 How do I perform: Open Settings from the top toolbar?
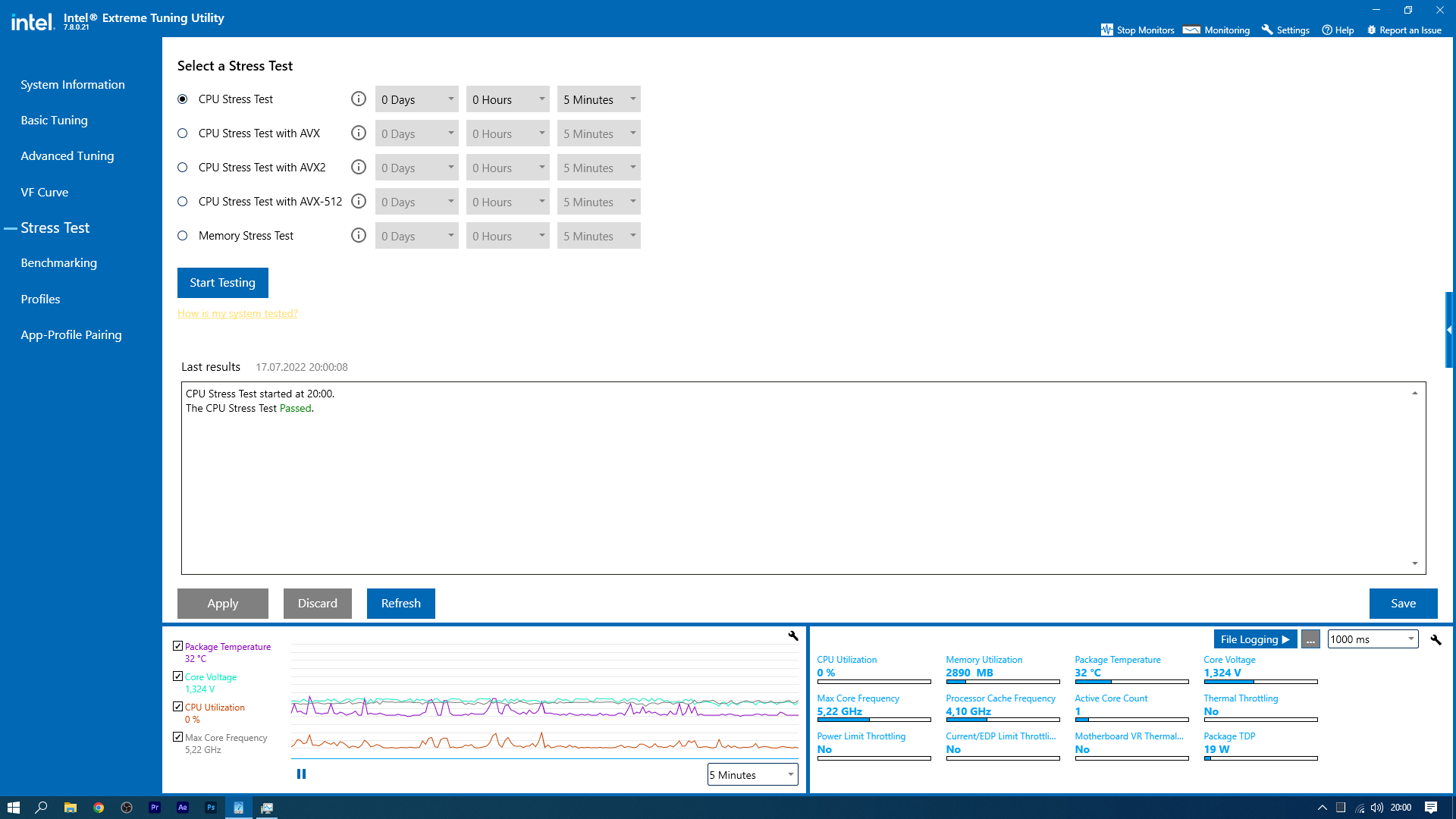click(1285, 30)
